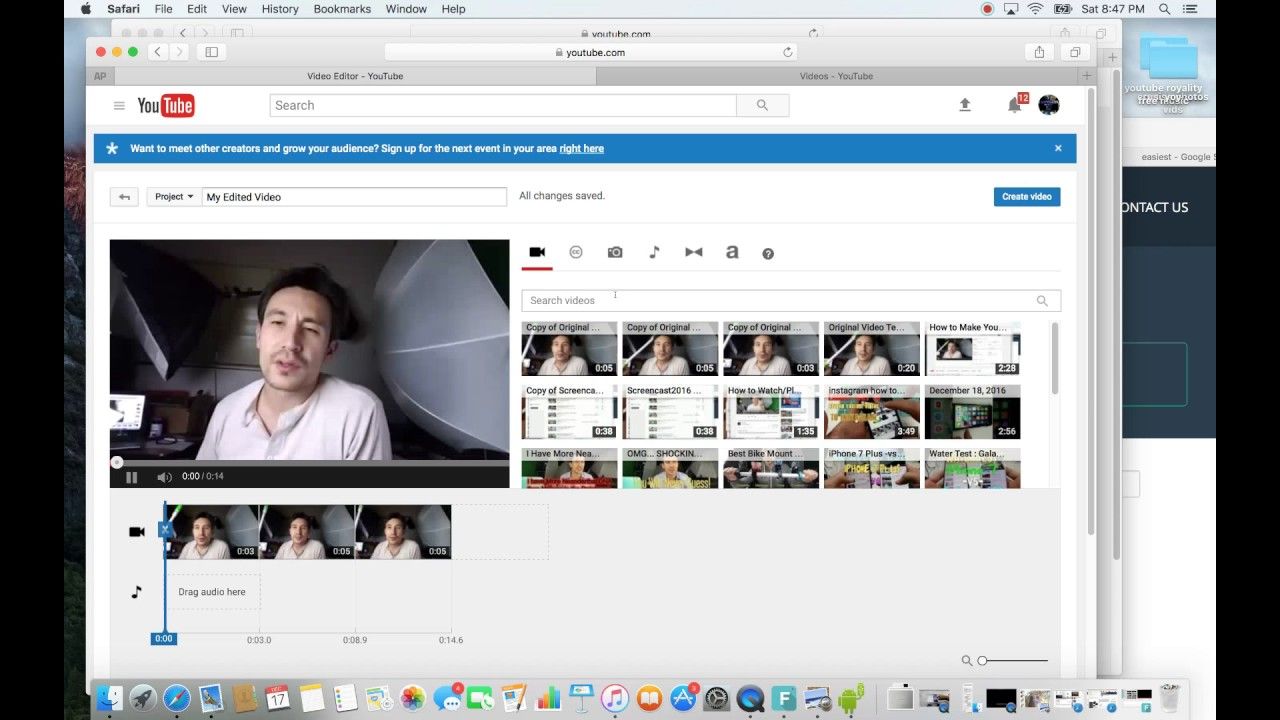The image size is (1280, 720).
Task: Open the Text tab with letter a
Action: click(732, 253)
